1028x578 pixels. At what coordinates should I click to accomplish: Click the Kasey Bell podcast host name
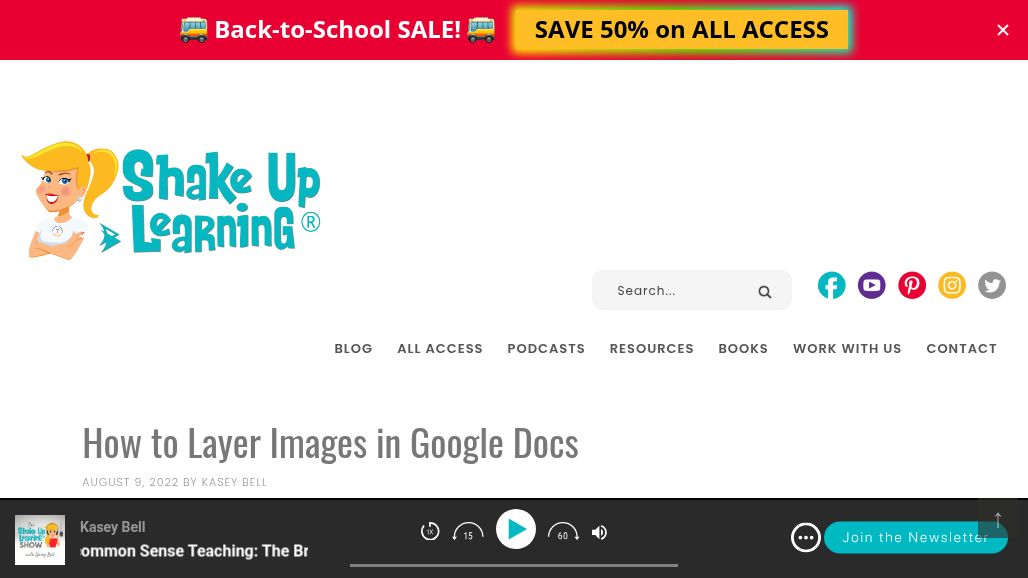point(113,527)
